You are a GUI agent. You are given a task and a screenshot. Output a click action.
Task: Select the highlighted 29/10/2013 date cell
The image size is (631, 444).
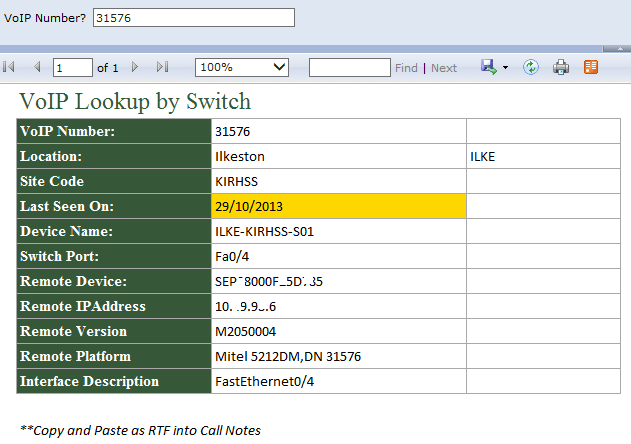point(339,206)
